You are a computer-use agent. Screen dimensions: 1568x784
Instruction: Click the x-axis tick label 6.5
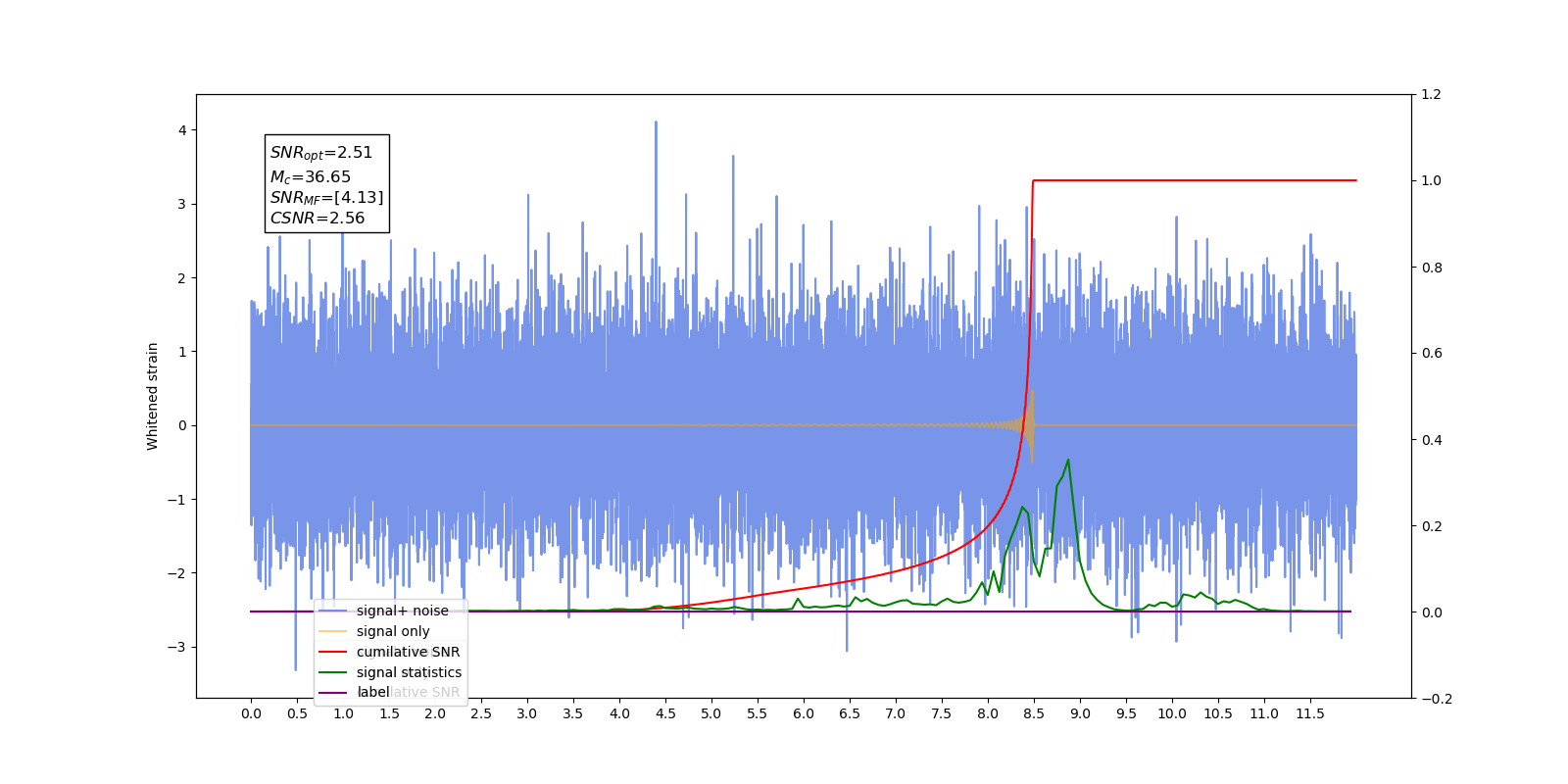850,713
